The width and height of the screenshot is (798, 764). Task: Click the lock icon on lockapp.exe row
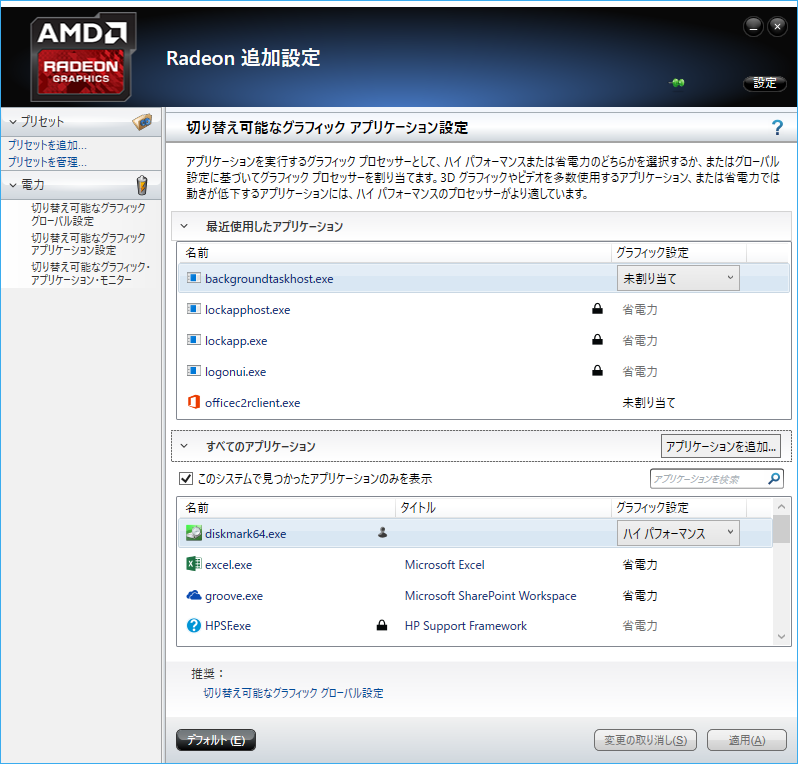tap(597, 339)
